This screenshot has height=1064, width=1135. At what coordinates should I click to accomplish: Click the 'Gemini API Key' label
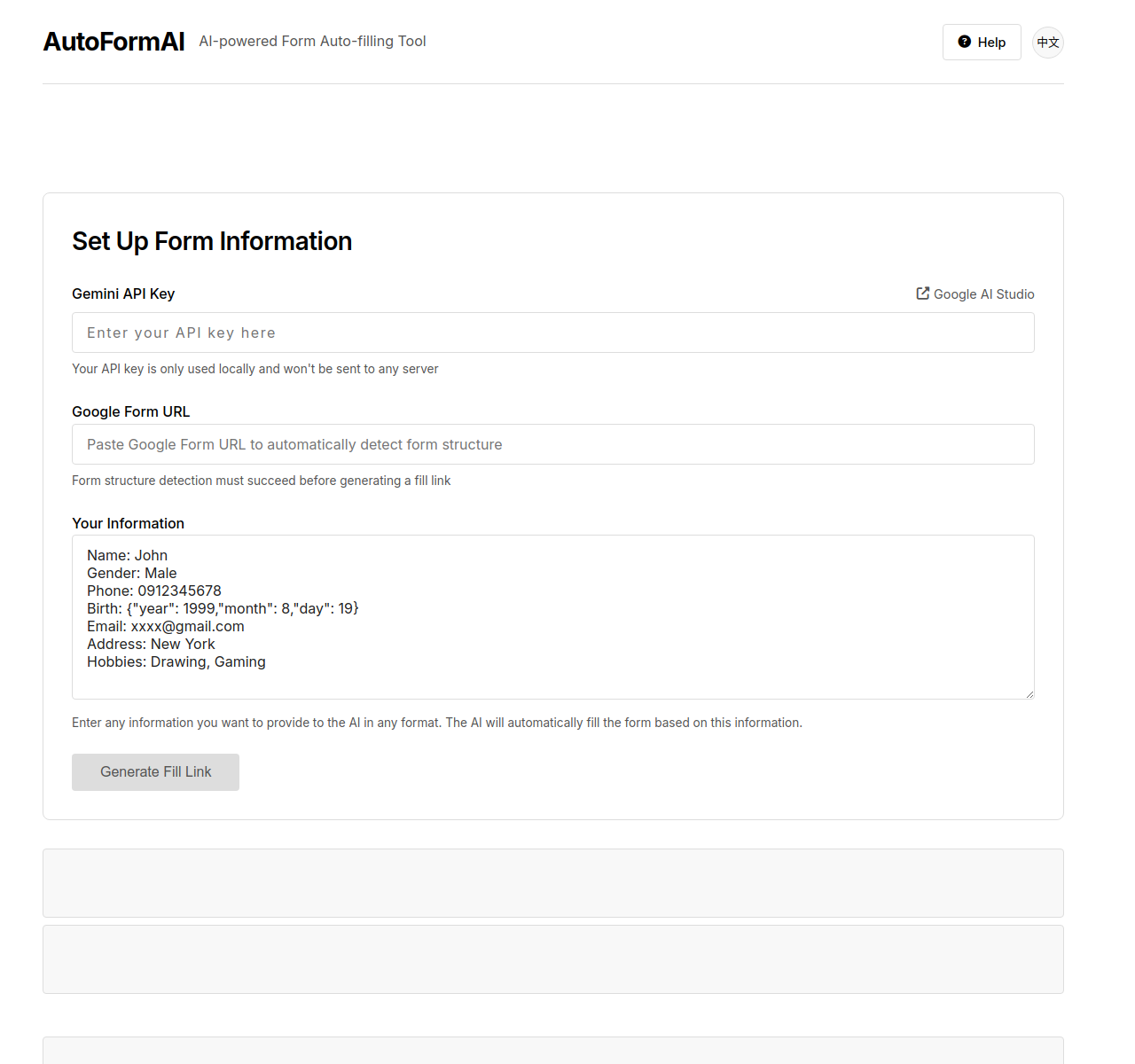click(x=123, y=293)
